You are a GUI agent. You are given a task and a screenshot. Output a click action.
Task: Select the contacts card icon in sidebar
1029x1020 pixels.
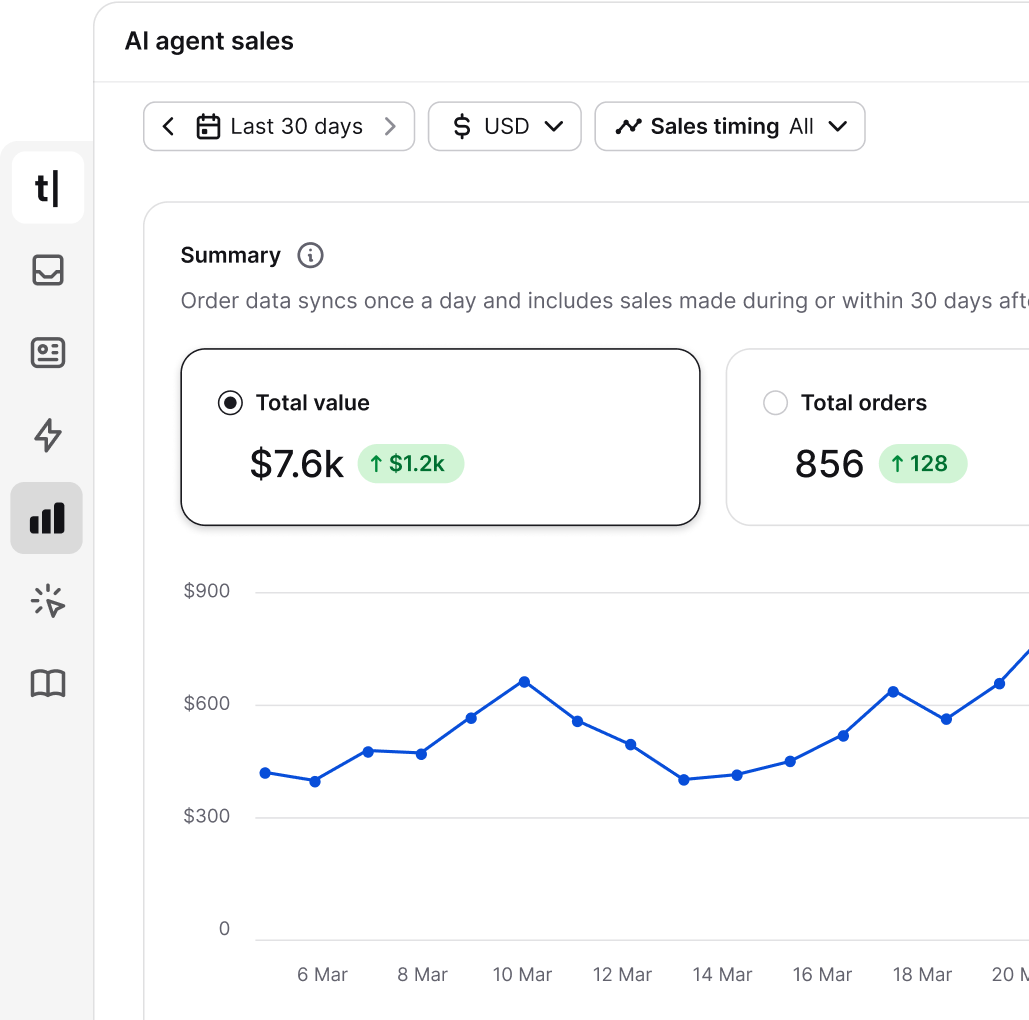(47, 353)
